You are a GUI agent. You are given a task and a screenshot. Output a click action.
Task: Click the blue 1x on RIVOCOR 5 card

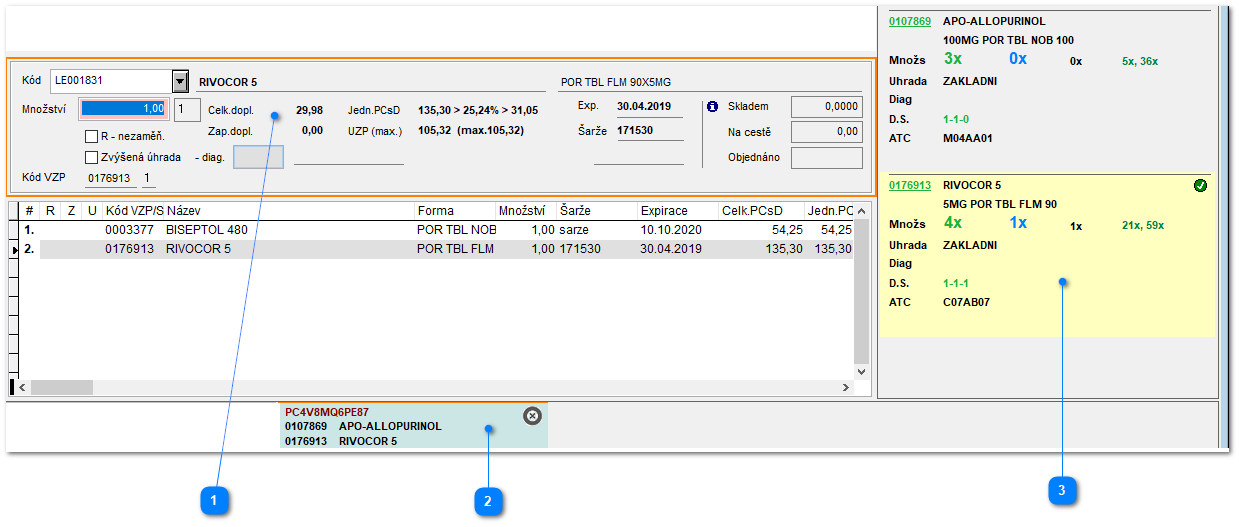[1018, 223]
